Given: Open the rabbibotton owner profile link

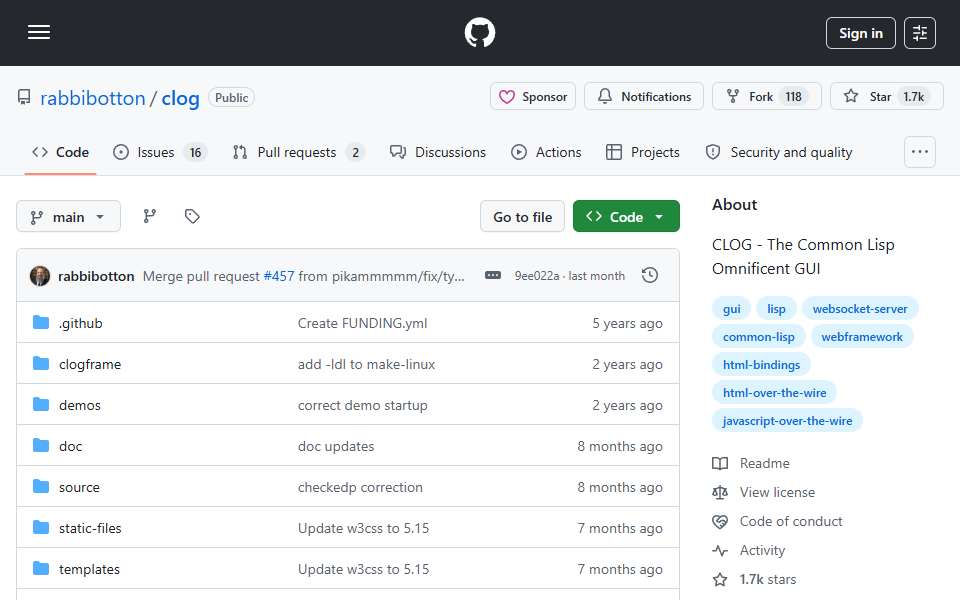Looking at the screenshot, I should 92,98.
